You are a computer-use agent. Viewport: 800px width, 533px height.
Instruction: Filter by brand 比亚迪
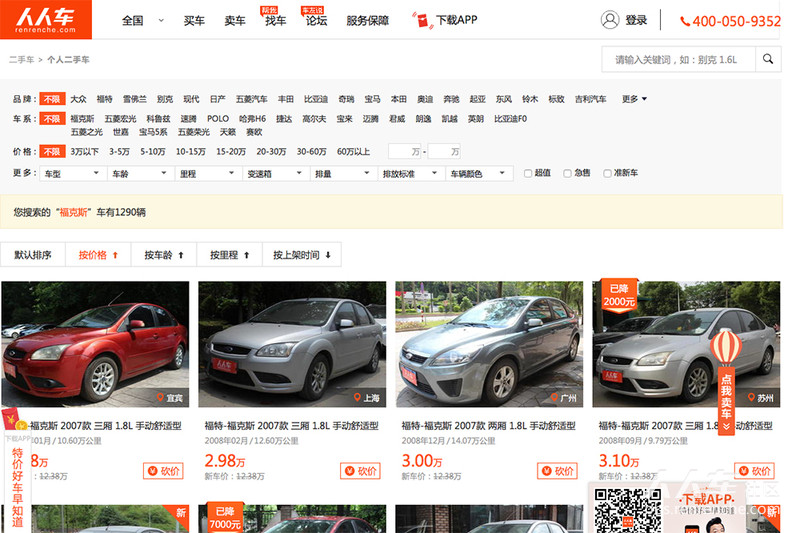tap(316, 99)
